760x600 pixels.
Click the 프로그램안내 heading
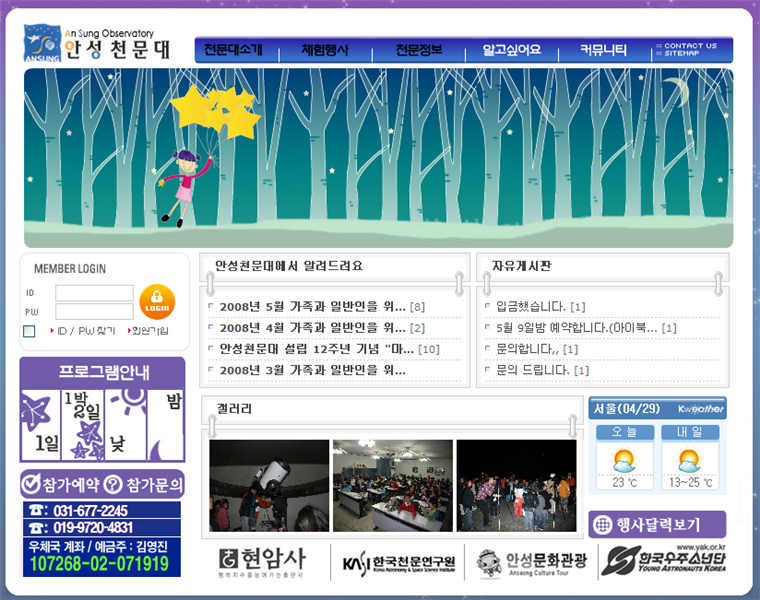click(104, 372)
